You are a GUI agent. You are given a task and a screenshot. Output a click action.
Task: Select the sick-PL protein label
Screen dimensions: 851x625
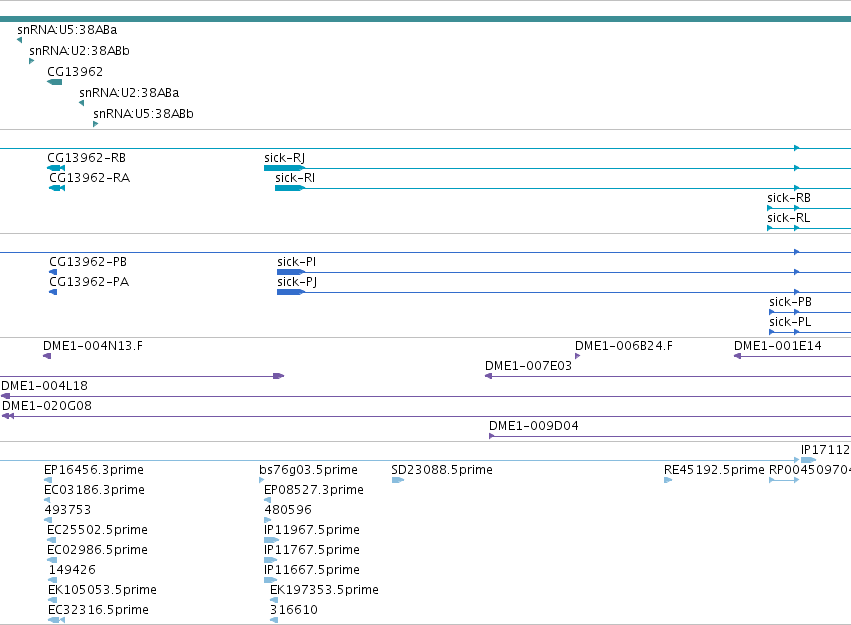(x=790, y=322)
